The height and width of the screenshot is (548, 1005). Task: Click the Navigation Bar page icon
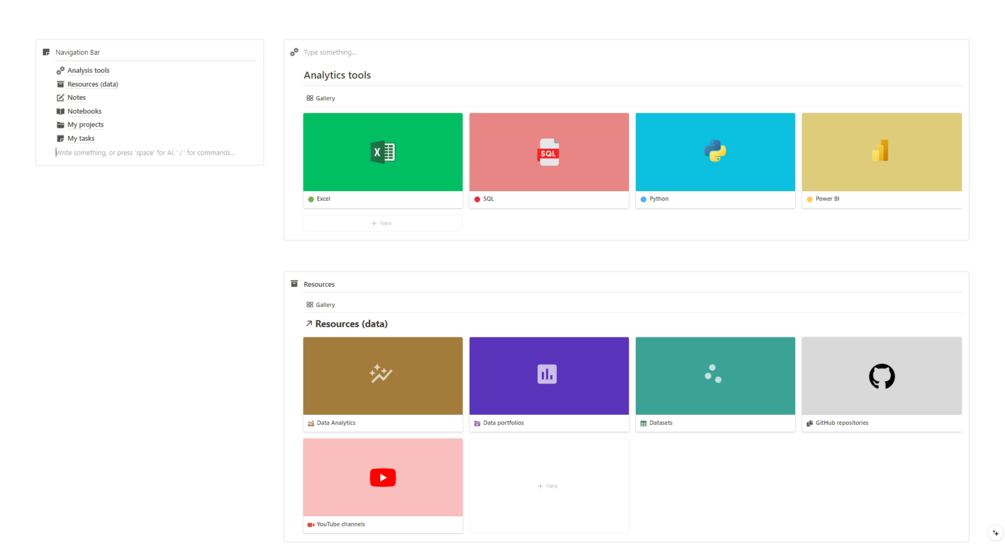pos(46,52)
